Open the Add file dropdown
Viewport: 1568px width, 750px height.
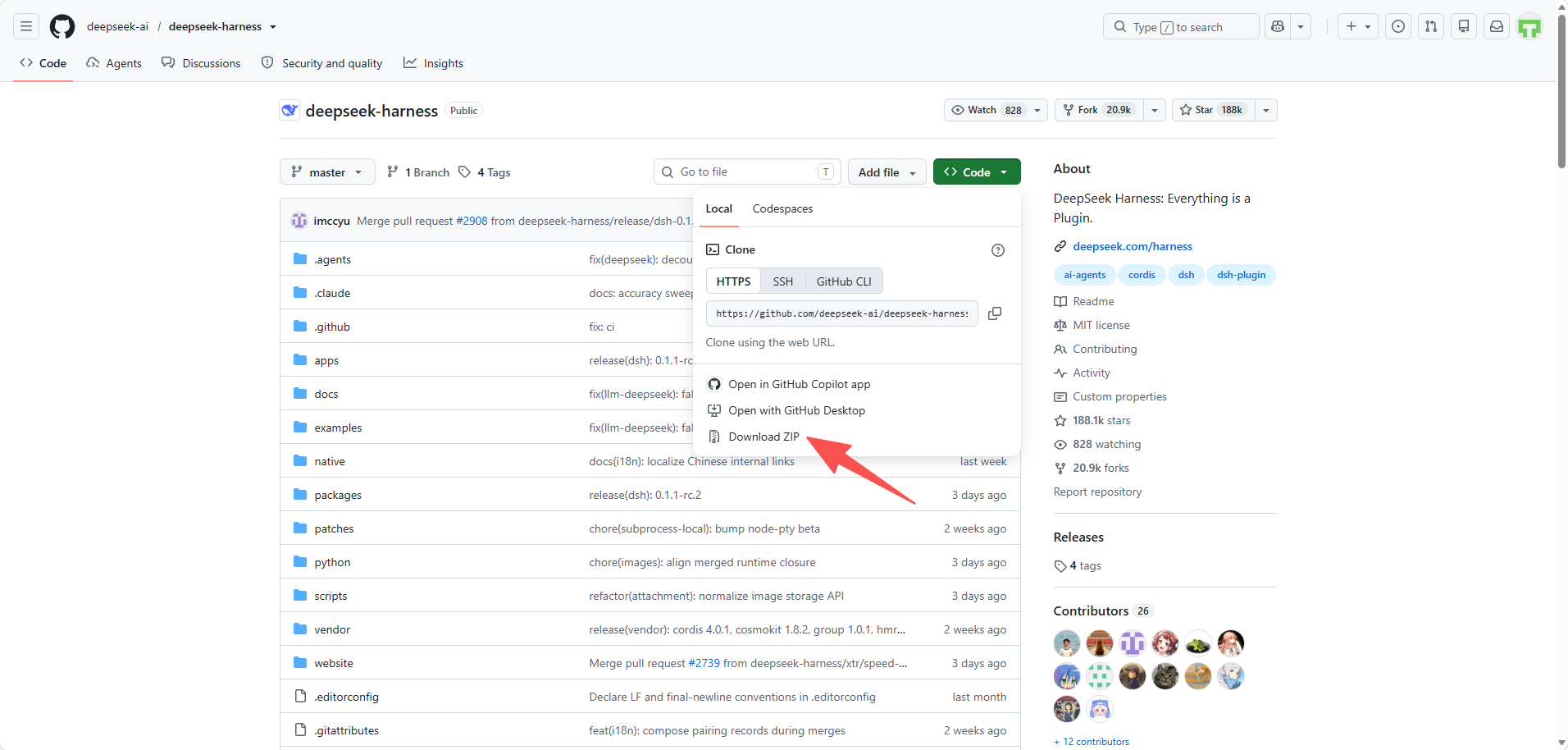tap(887, 172)
